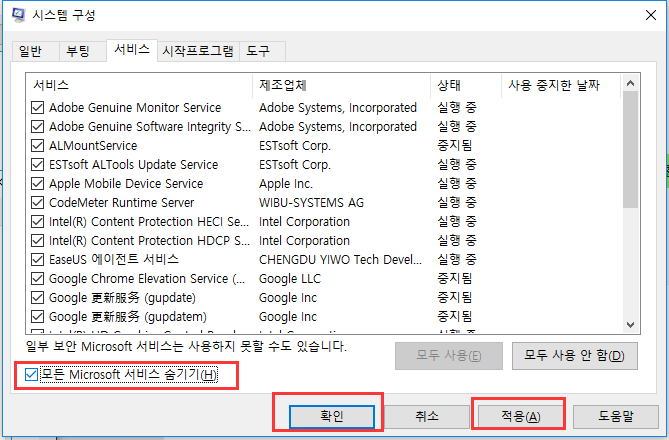Go to the 시작프로그램 tab
669x440 pixels.
point(198,51)
